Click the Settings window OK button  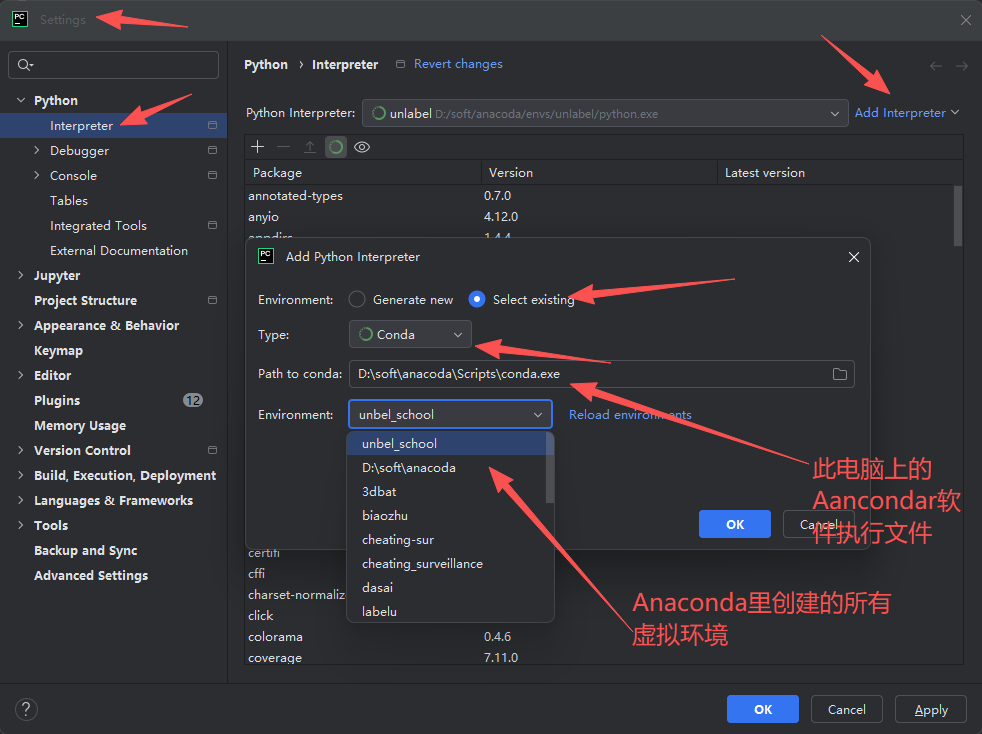click(x=763, y=709)
